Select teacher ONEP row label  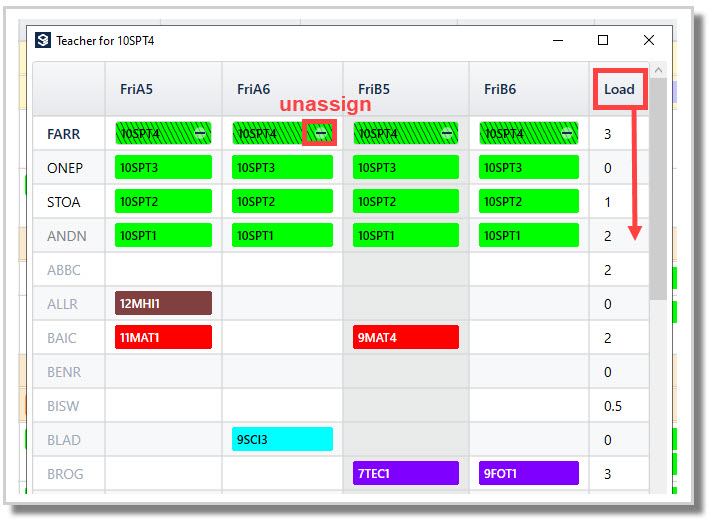pyautogui.click(x=65, y=168)
